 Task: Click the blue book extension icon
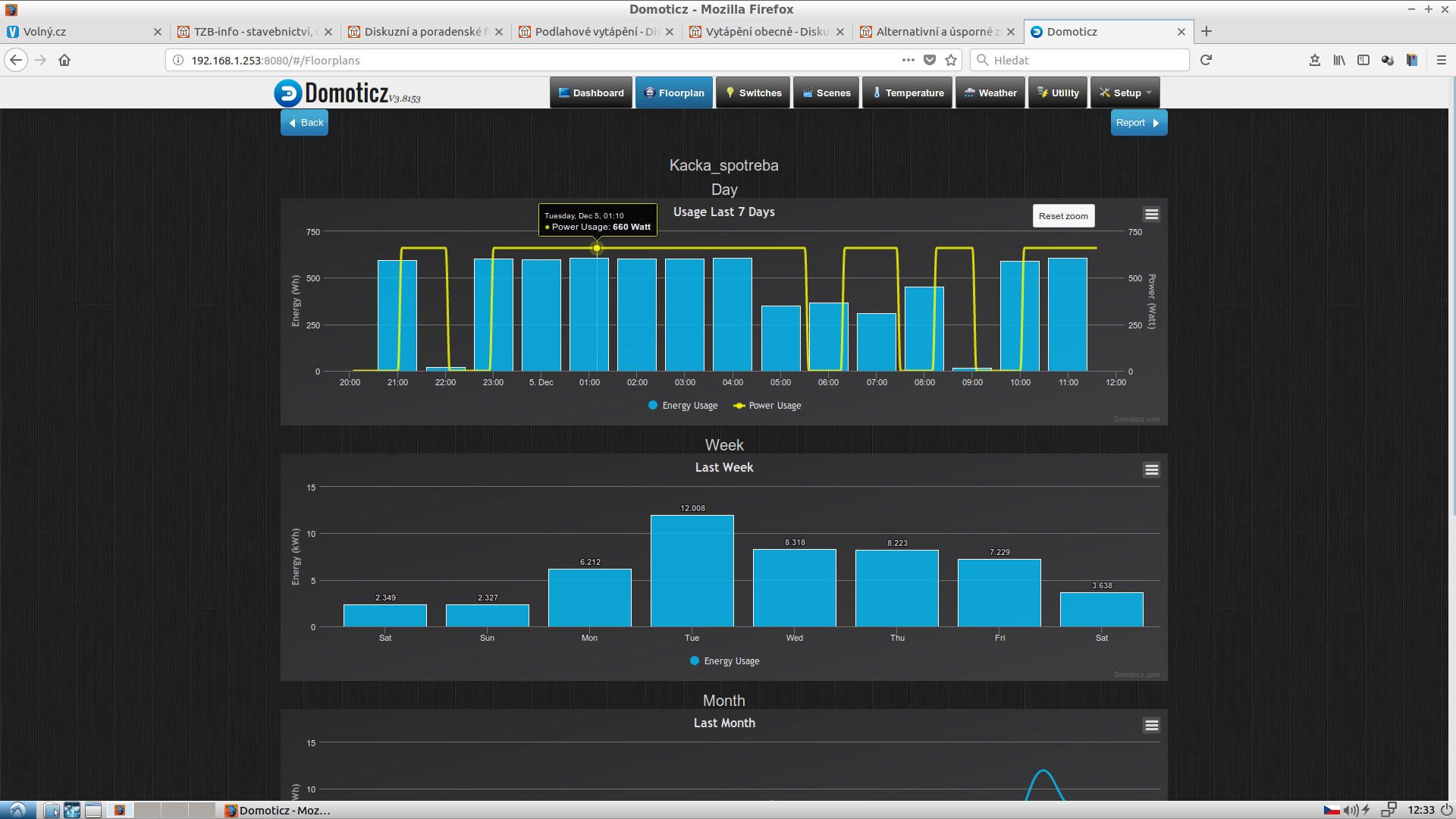pos(1412,60)
